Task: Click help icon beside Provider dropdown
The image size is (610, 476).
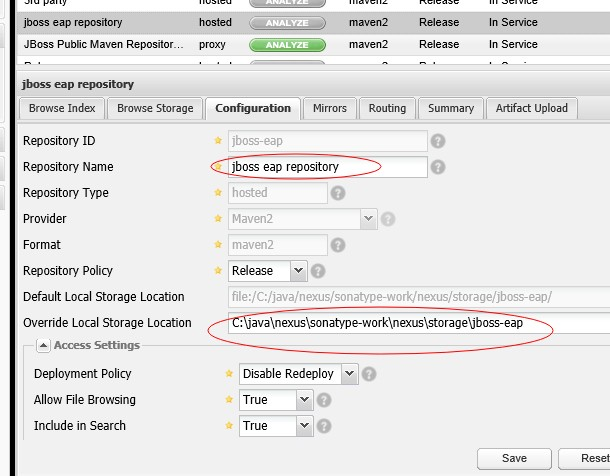Action: click(x=388, y=219)
